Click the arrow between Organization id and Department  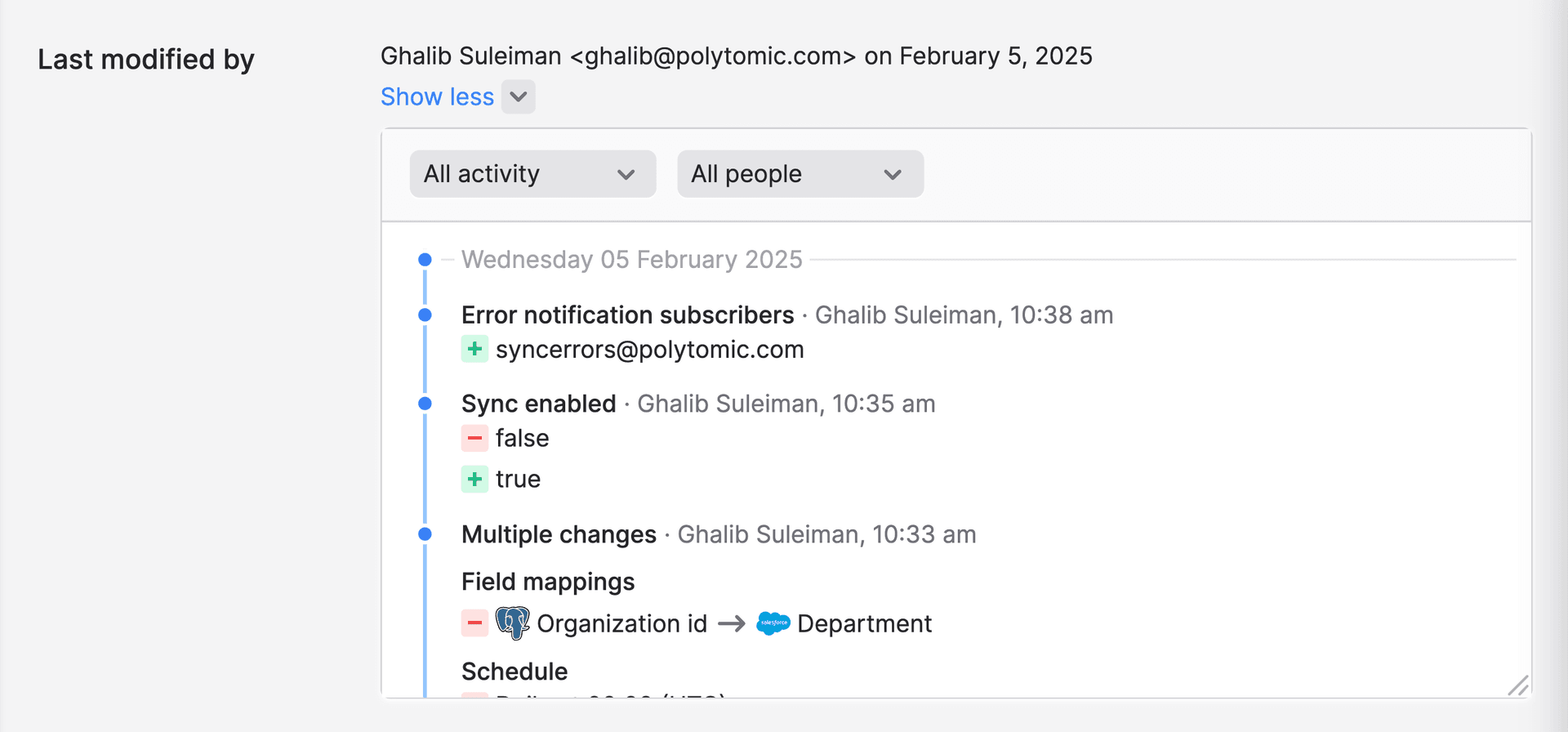tap(732, 624)
